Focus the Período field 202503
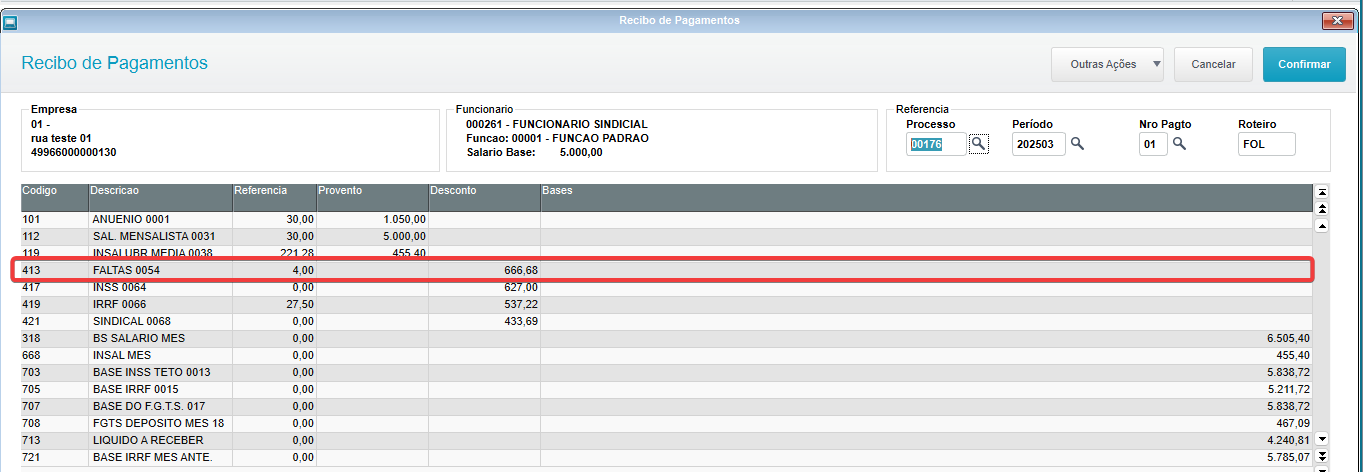 1039,144
